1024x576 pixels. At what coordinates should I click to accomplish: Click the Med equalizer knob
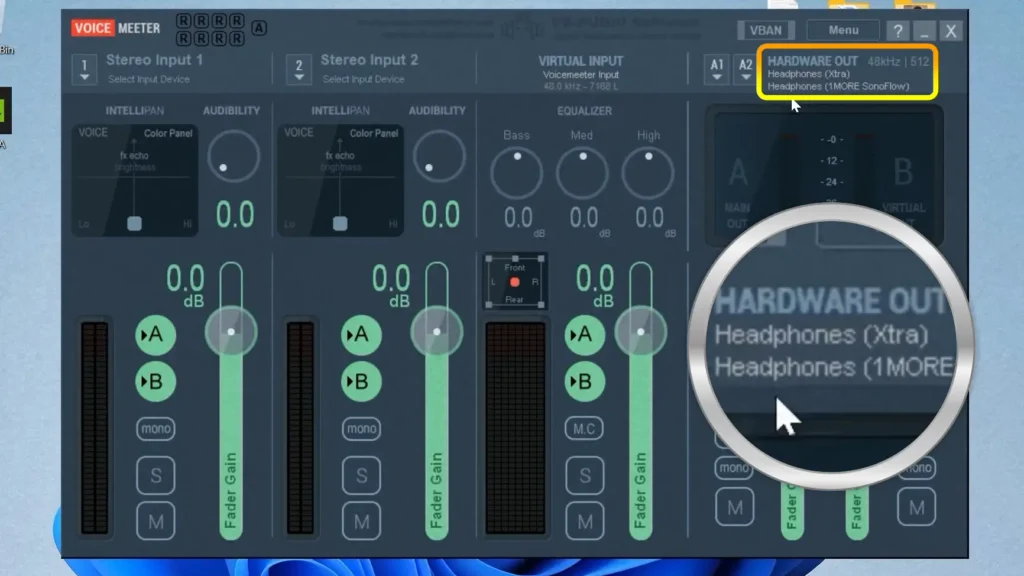[x=582, y=172]
